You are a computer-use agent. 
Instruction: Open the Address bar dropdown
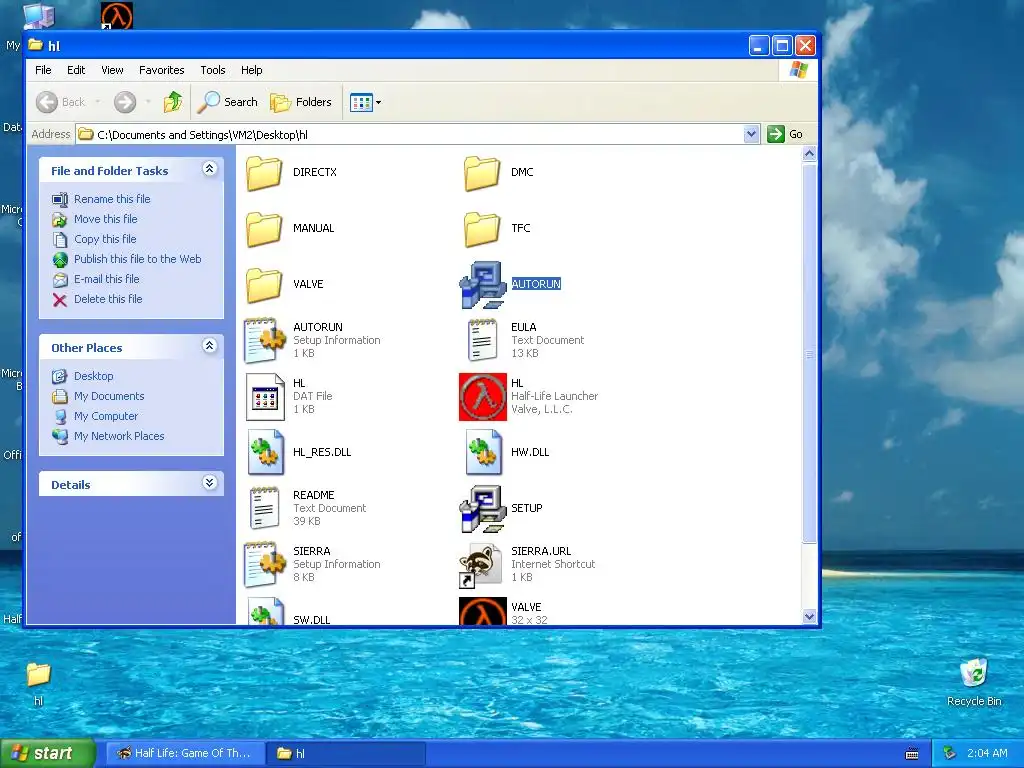751,135
